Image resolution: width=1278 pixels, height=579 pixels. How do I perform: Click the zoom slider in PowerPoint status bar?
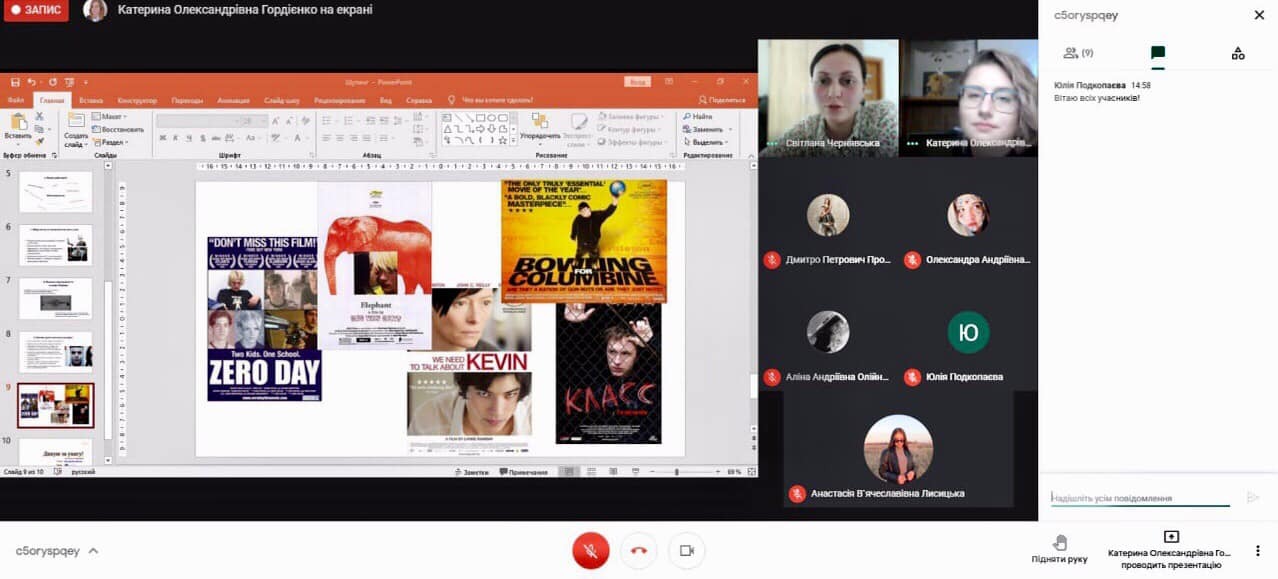pyautogui.click(x=678, y=472)
